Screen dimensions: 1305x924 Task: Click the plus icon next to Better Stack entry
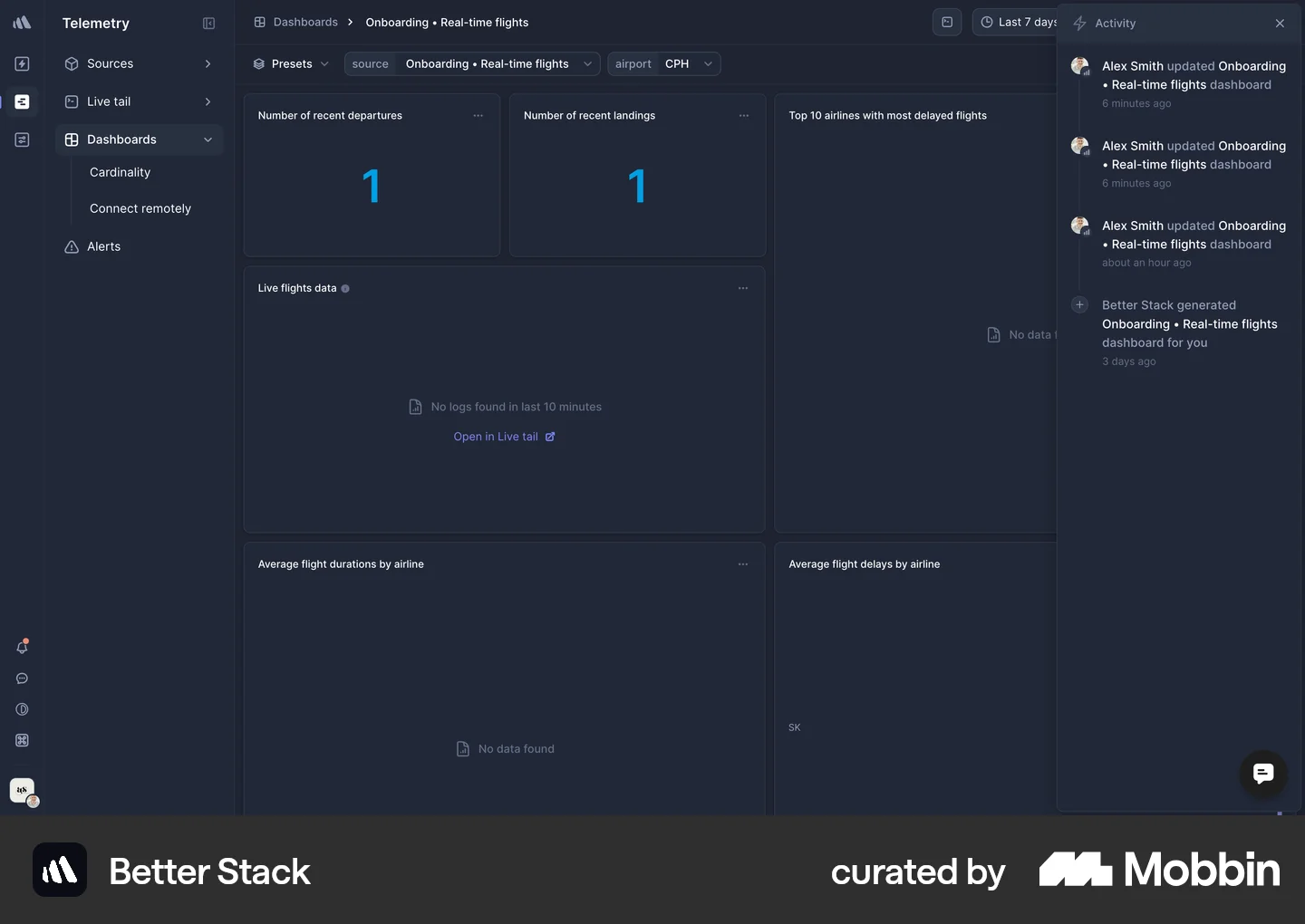[x=1079, y=304]
